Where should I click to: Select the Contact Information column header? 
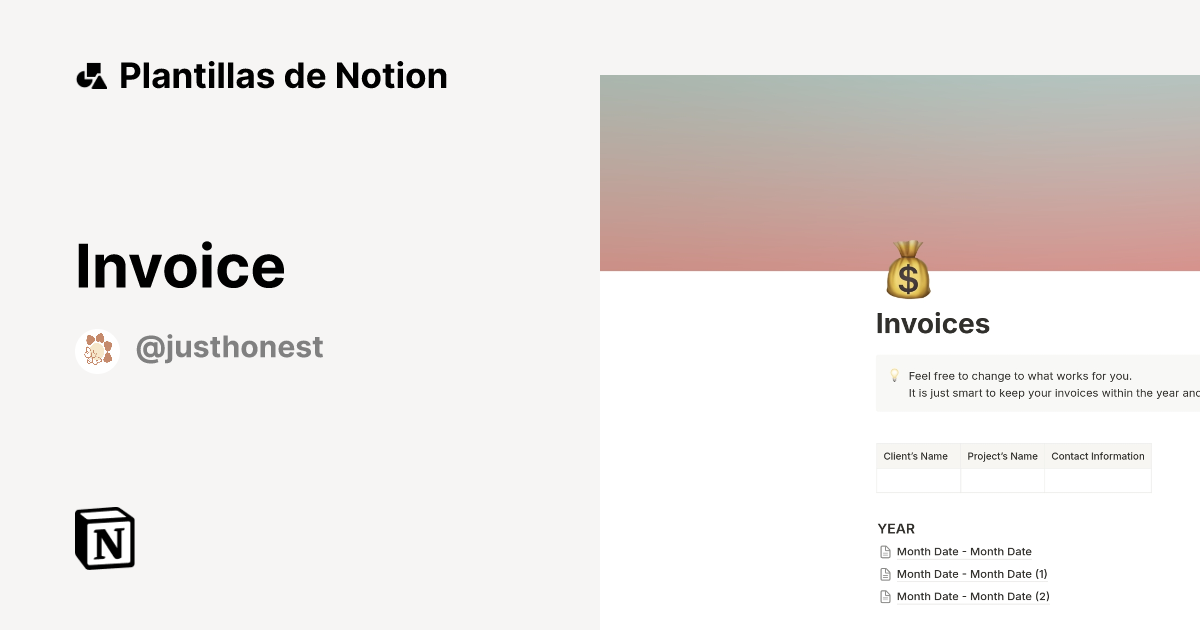coord(1097,456)
